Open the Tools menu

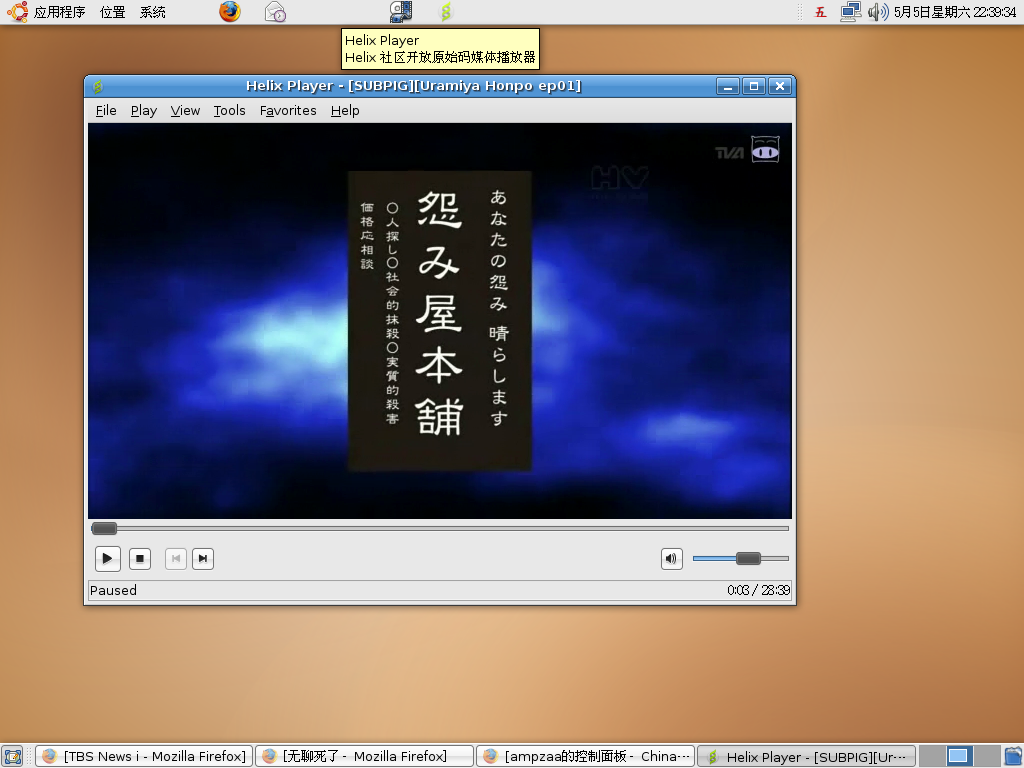point(229,111)
